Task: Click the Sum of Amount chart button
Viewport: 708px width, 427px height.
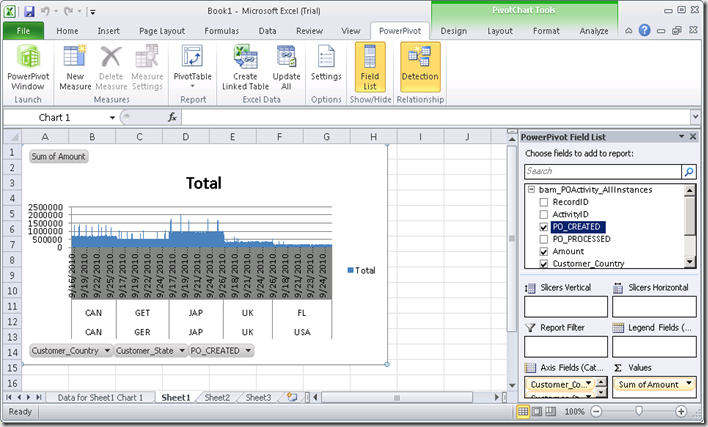Action: click(58, 156)
